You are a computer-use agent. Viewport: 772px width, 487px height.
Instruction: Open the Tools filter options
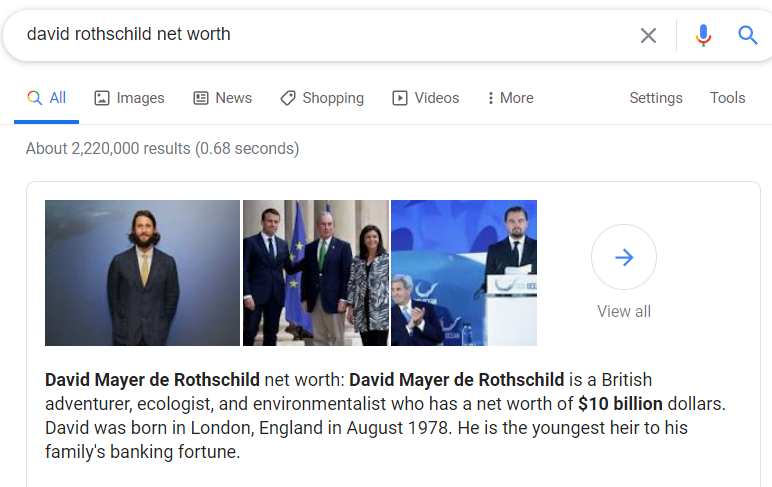tap(727, 98)
